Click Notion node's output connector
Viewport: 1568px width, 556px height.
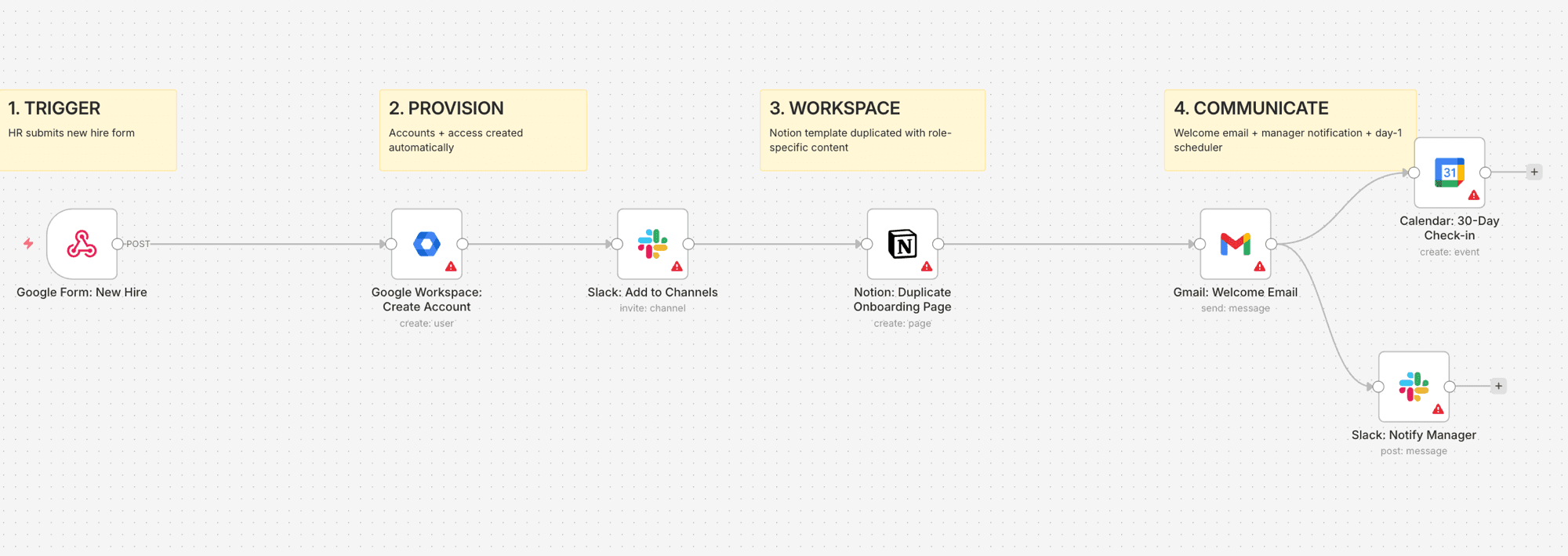tap(938, 244)
